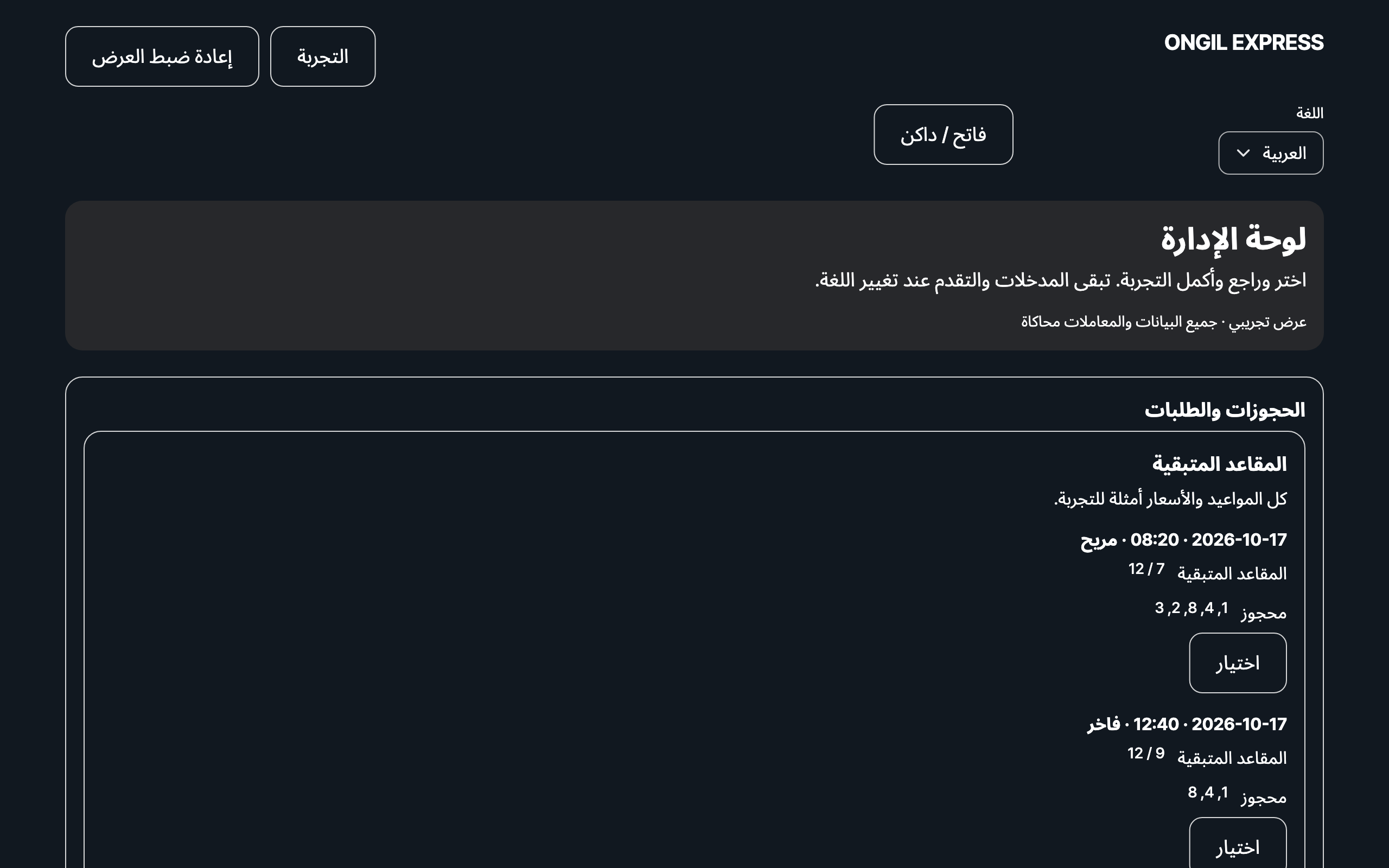This screenshot has height=868, width=1389.
Task: Click the 7 / 12 remaining seats value
Action: tap(1146, 569)
